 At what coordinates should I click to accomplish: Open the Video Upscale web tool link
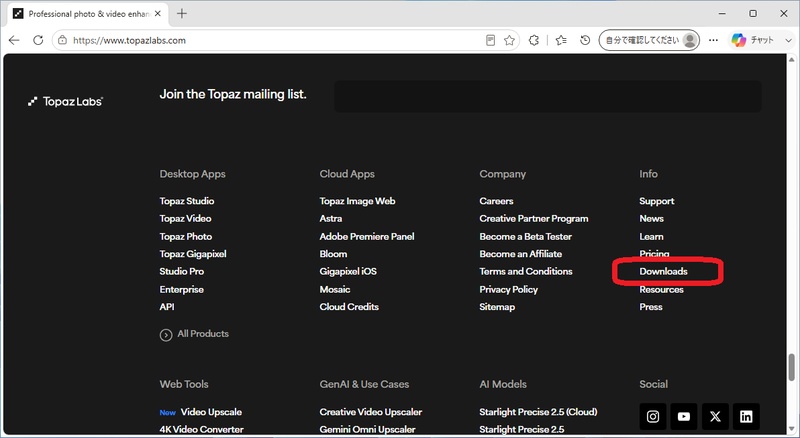point(211,412)
